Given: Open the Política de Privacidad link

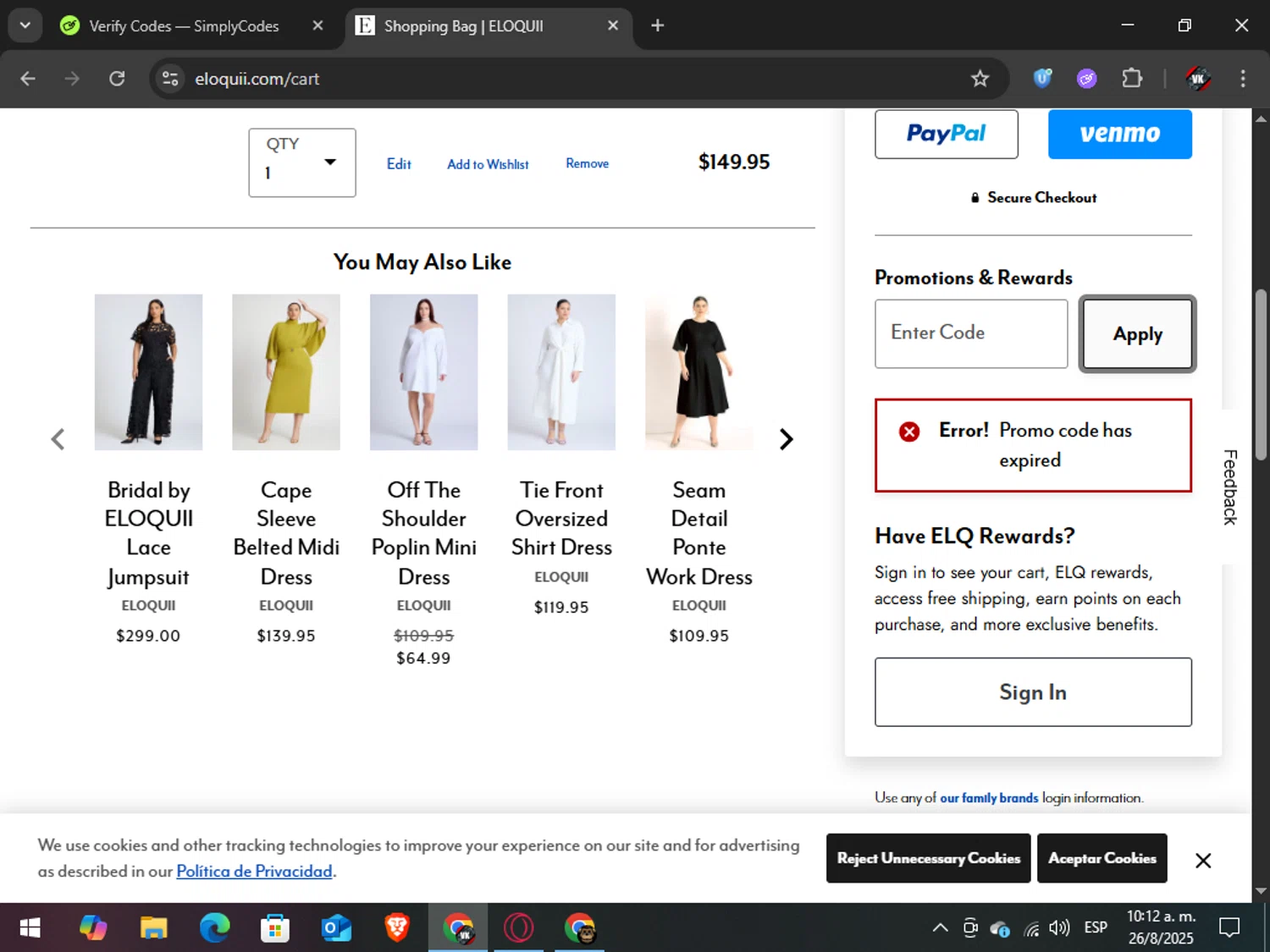Looking at the screenshot, I should [x=254, y=872].
